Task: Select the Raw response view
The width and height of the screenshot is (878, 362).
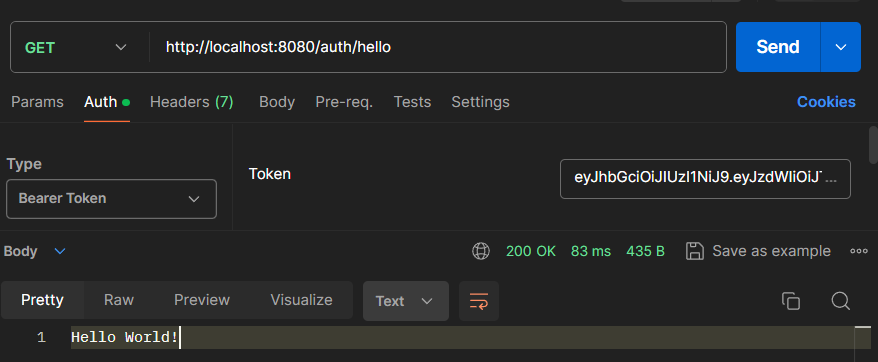Action: coord(119,300)
